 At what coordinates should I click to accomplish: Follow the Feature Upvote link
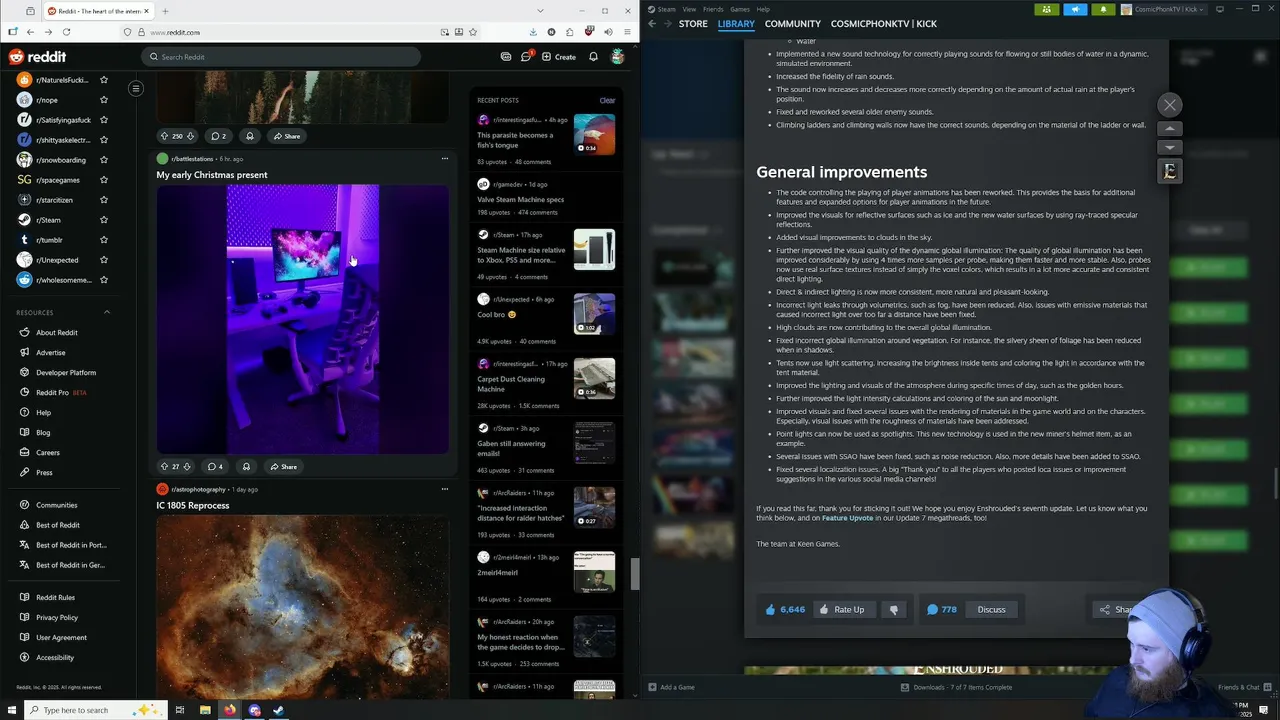pos(847,518)
